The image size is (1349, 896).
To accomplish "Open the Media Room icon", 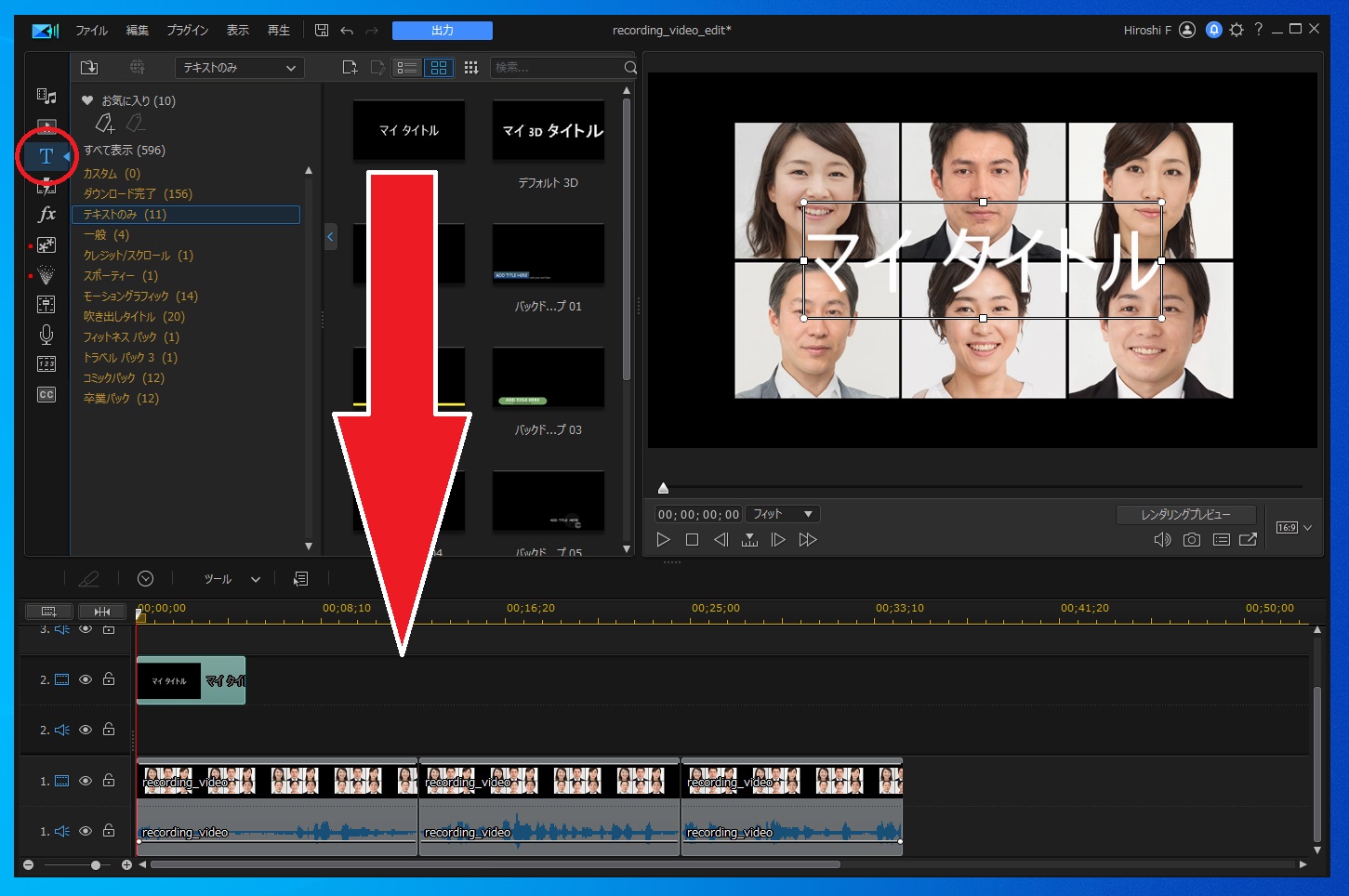I will point(46,97).
